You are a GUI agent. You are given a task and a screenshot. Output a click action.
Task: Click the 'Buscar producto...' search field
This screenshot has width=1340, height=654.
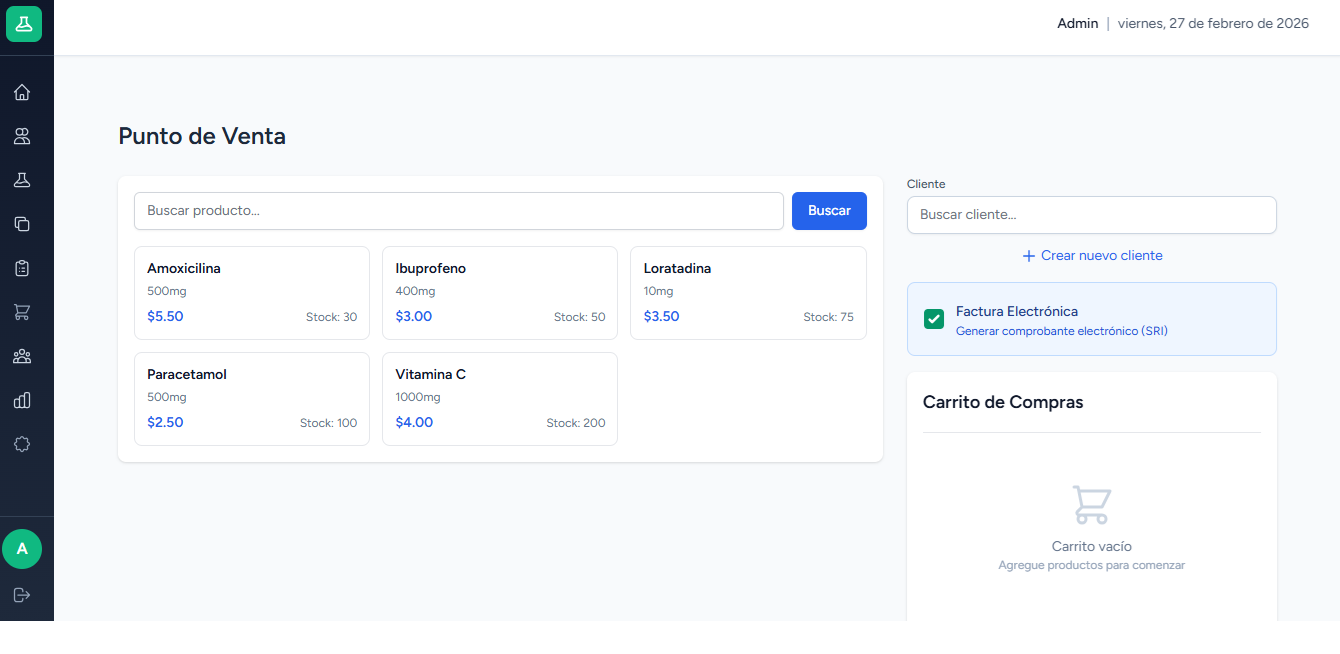click(459, 211)
